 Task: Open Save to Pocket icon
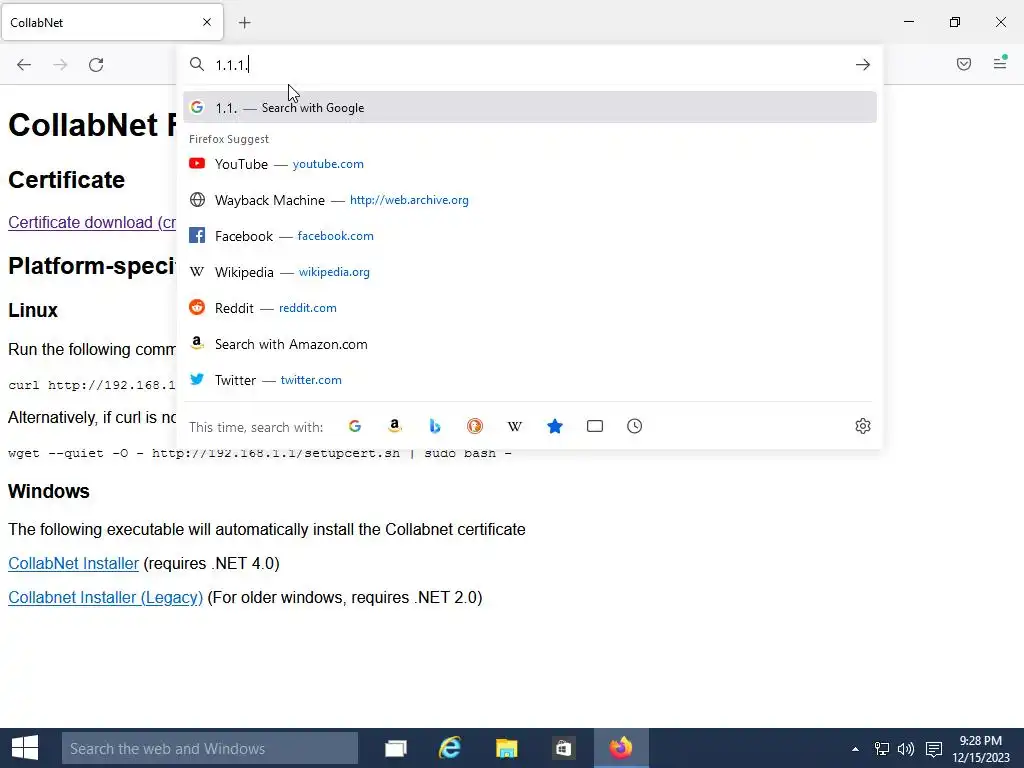[964, 64]
